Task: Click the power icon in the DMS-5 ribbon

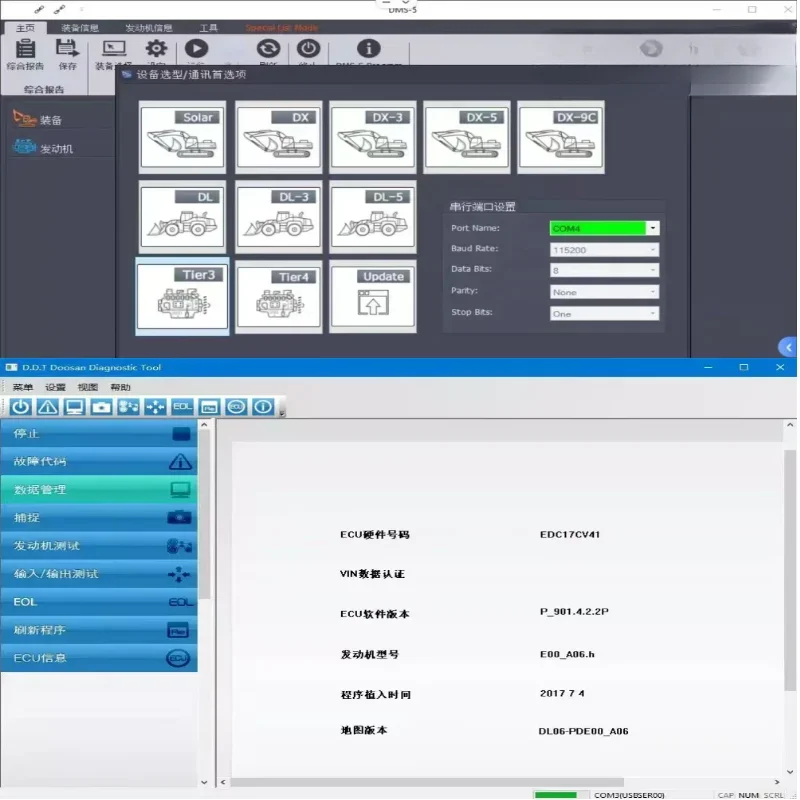Action: pos(308,48)
